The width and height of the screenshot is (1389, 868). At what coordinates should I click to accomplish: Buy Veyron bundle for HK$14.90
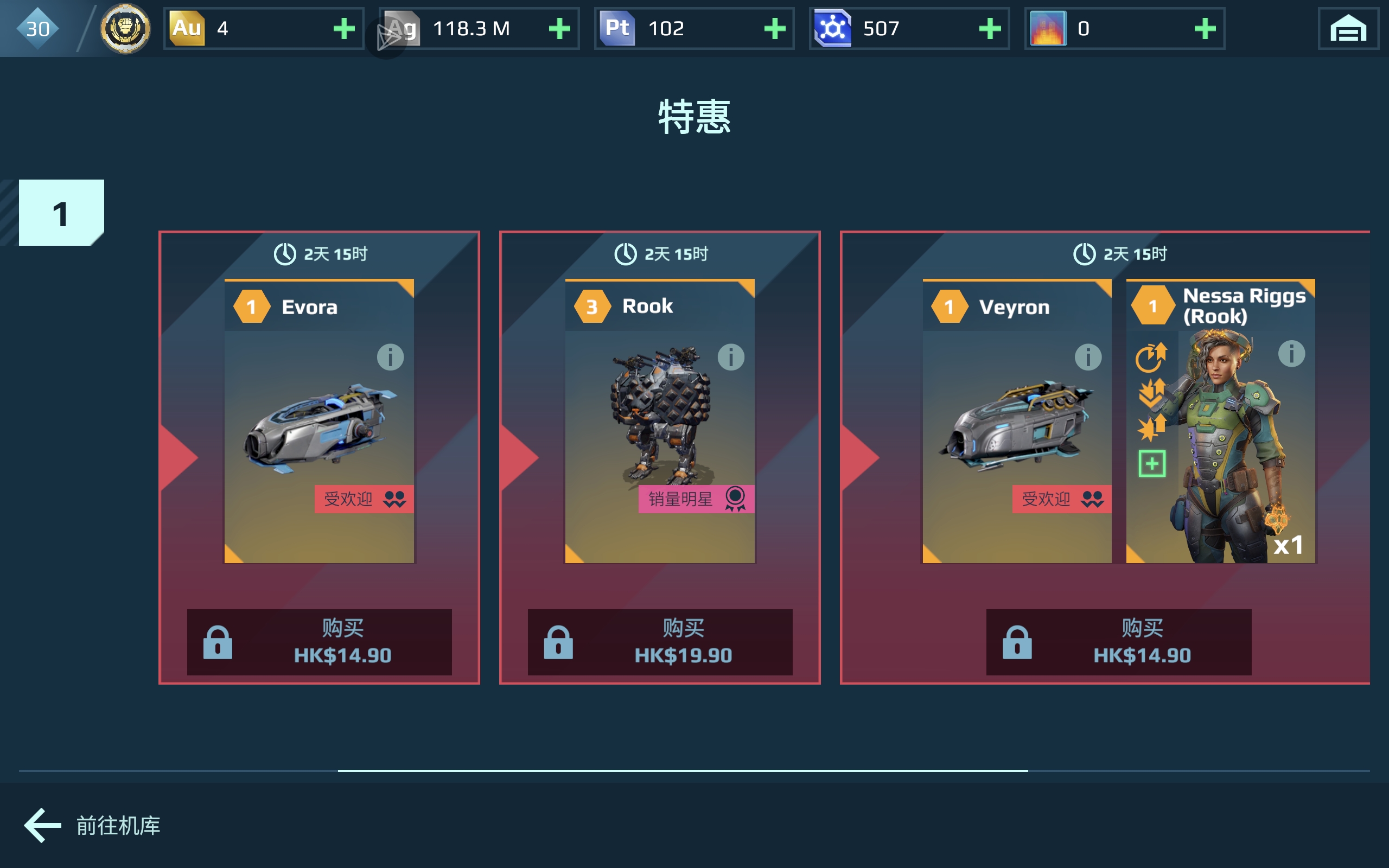coord(1119,642)
